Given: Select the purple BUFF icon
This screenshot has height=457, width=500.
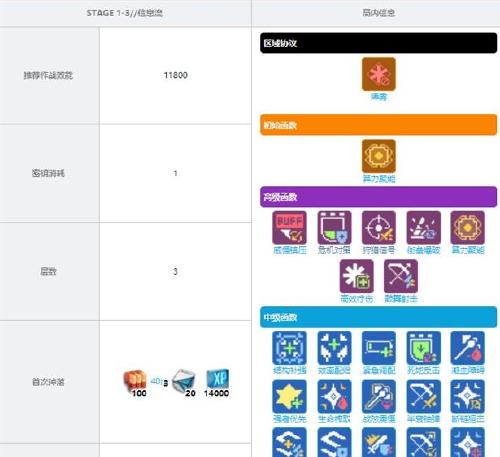Looking at the screenshot, I should click(x=289, y=228).
